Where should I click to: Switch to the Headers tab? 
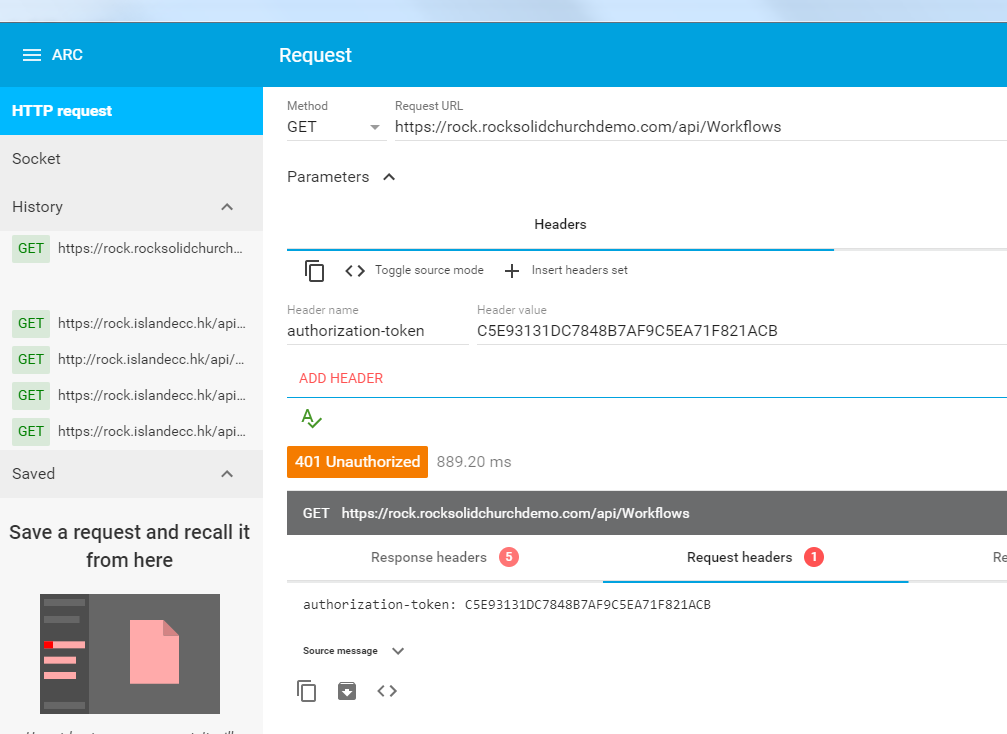pos(560,224)
